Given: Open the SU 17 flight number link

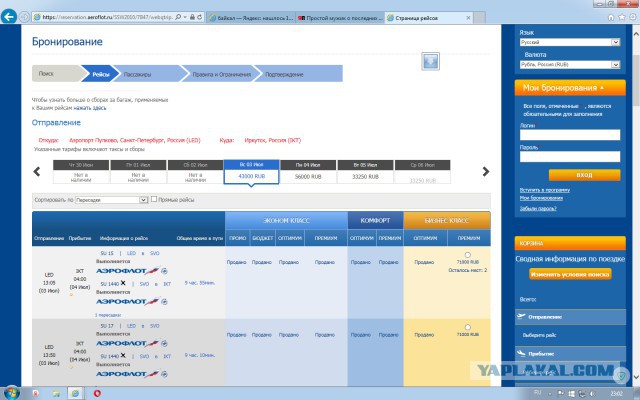Looking at the screenshot, I should (x=107, y=326).
